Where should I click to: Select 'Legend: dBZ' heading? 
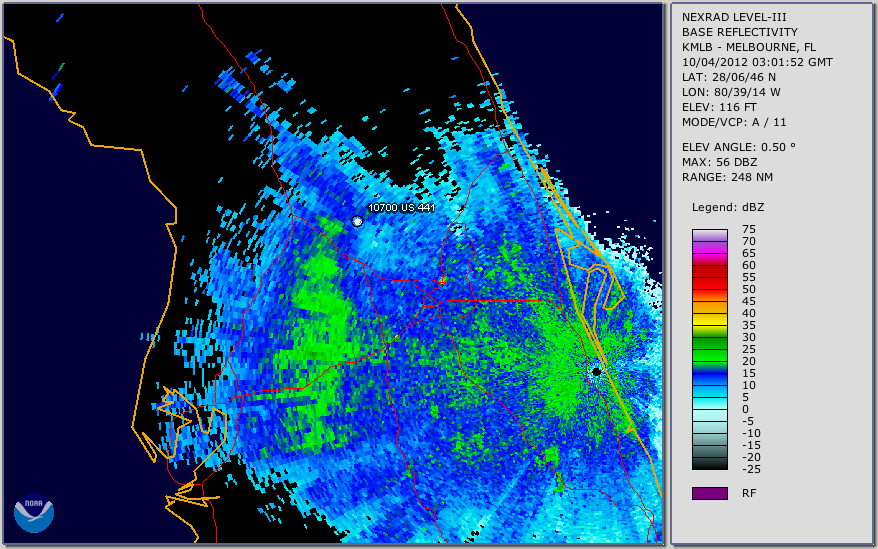pos(728,207)
